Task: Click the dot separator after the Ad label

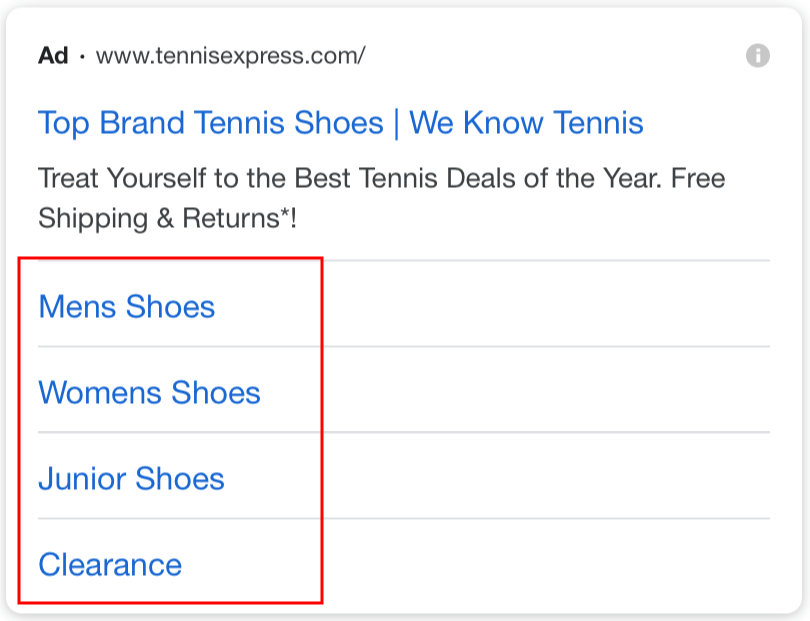Action: (x=82, y=56)
